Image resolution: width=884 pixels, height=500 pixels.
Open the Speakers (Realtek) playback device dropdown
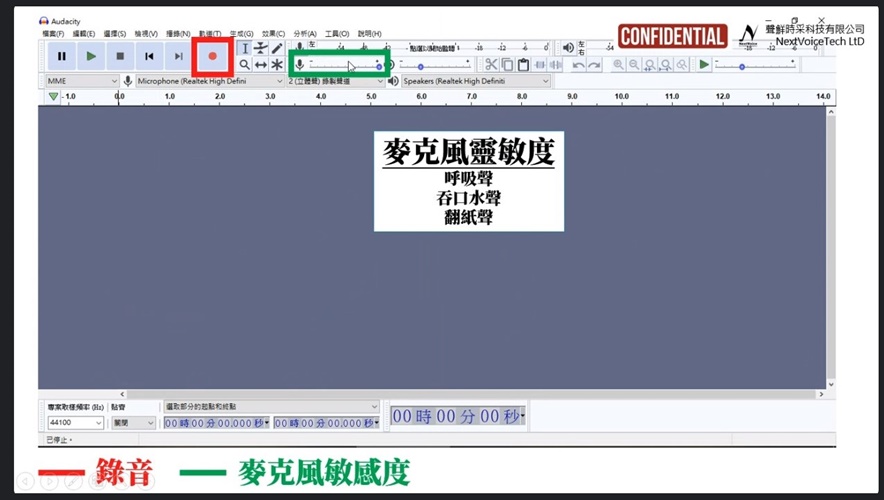pos(475,81)
